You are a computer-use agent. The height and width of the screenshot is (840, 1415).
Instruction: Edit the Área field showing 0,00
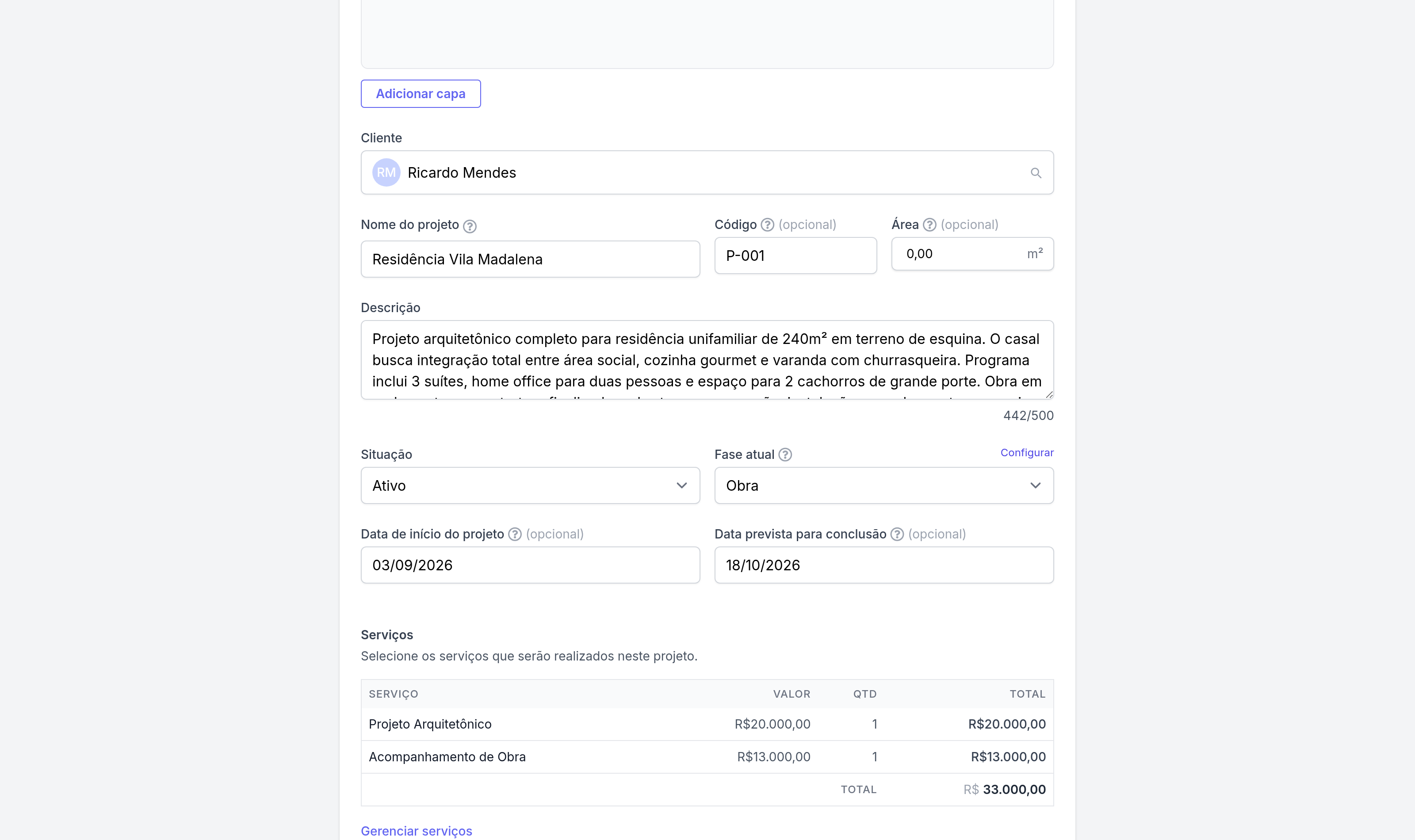coord(972,254)
